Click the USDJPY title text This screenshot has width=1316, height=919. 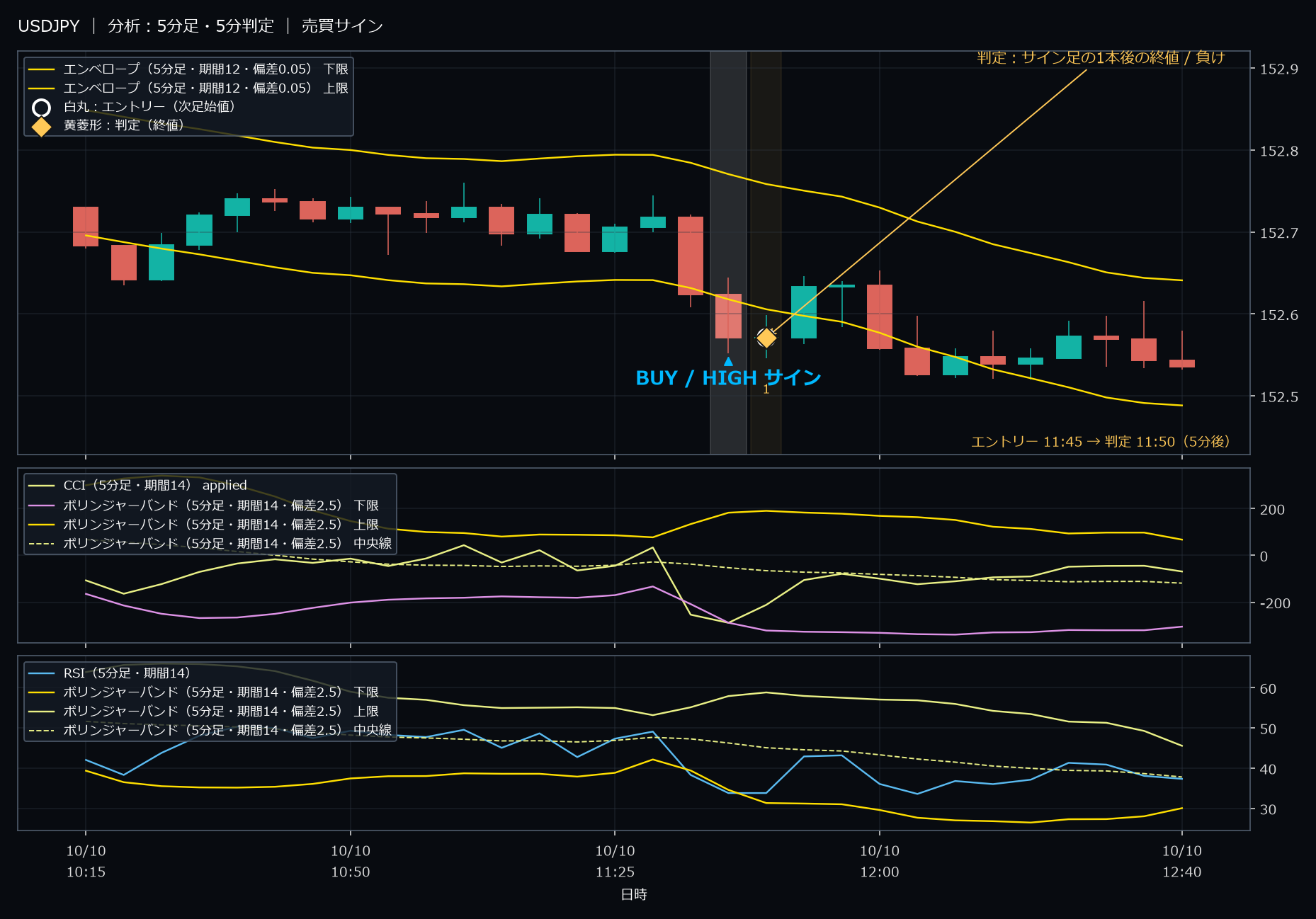tap(49, 26)
